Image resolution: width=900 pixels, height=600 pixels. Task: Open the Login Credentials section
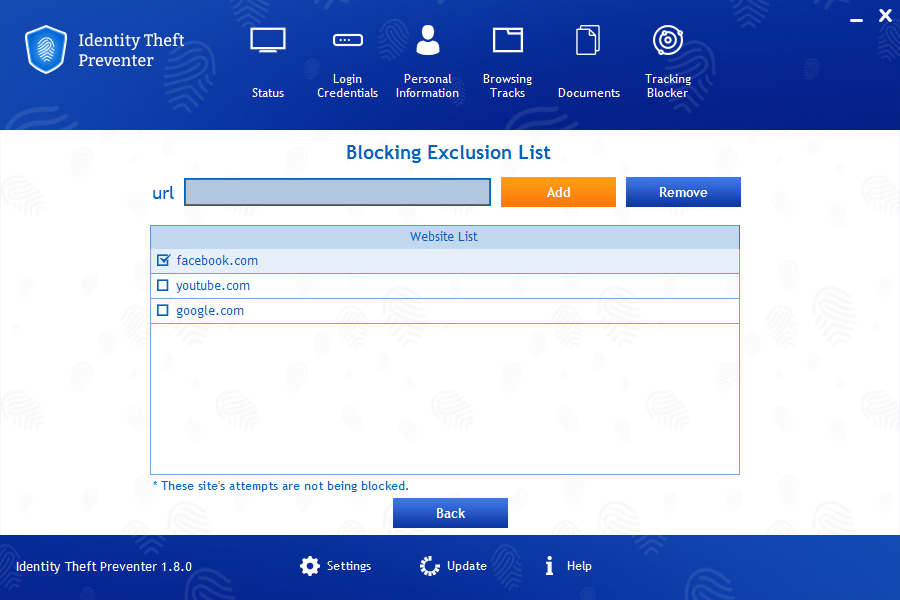pos(347,60)
